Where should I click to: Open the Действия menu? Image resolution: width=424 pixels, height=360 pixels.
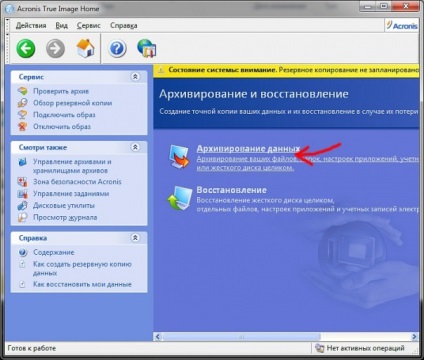tap(31, 26)
